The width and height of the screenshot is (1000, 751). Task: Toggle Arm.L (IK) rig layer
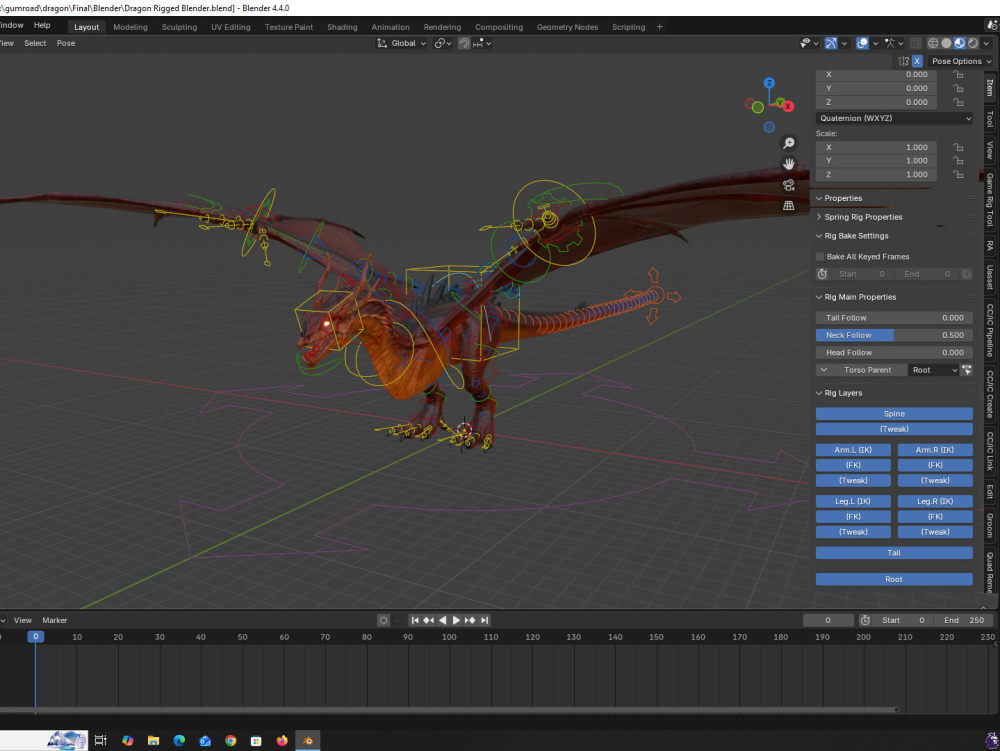click(853, 450)
